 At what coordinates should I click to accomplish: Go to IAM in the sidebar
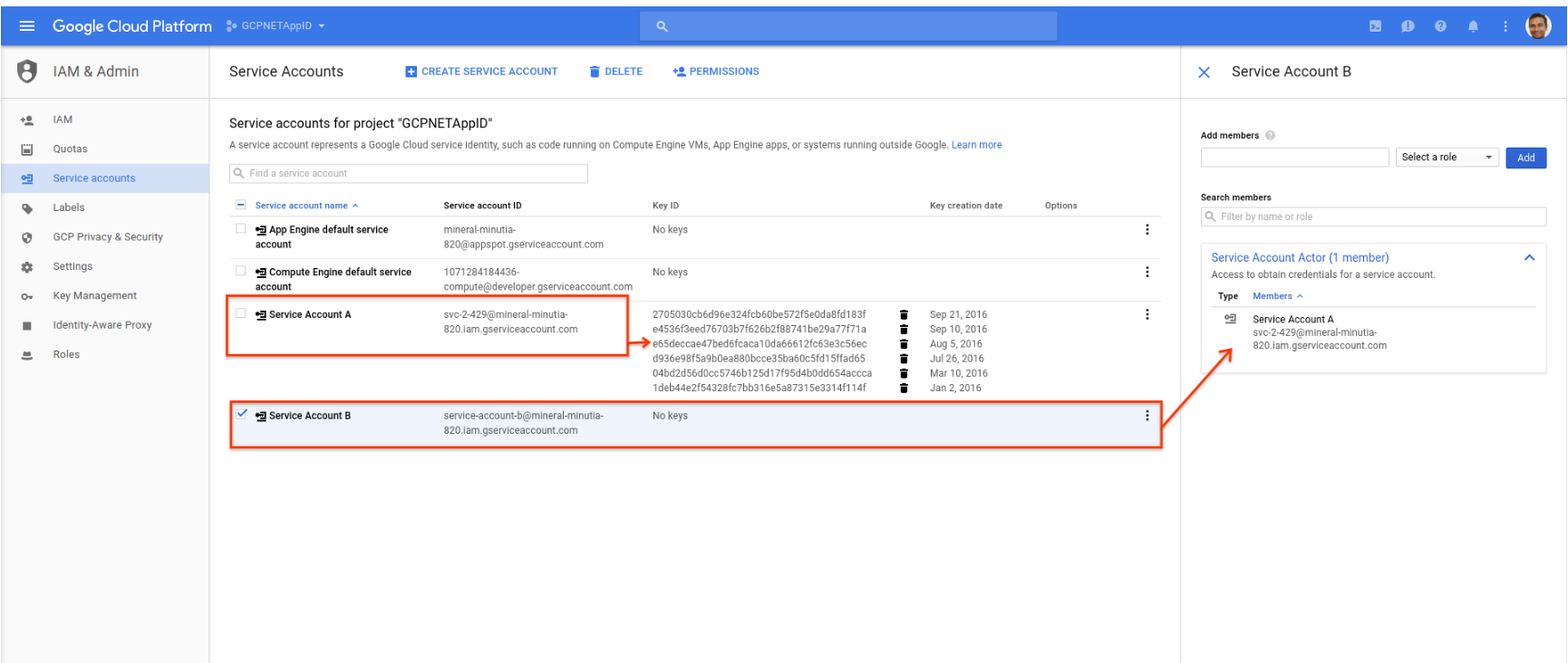pos(63,120)
